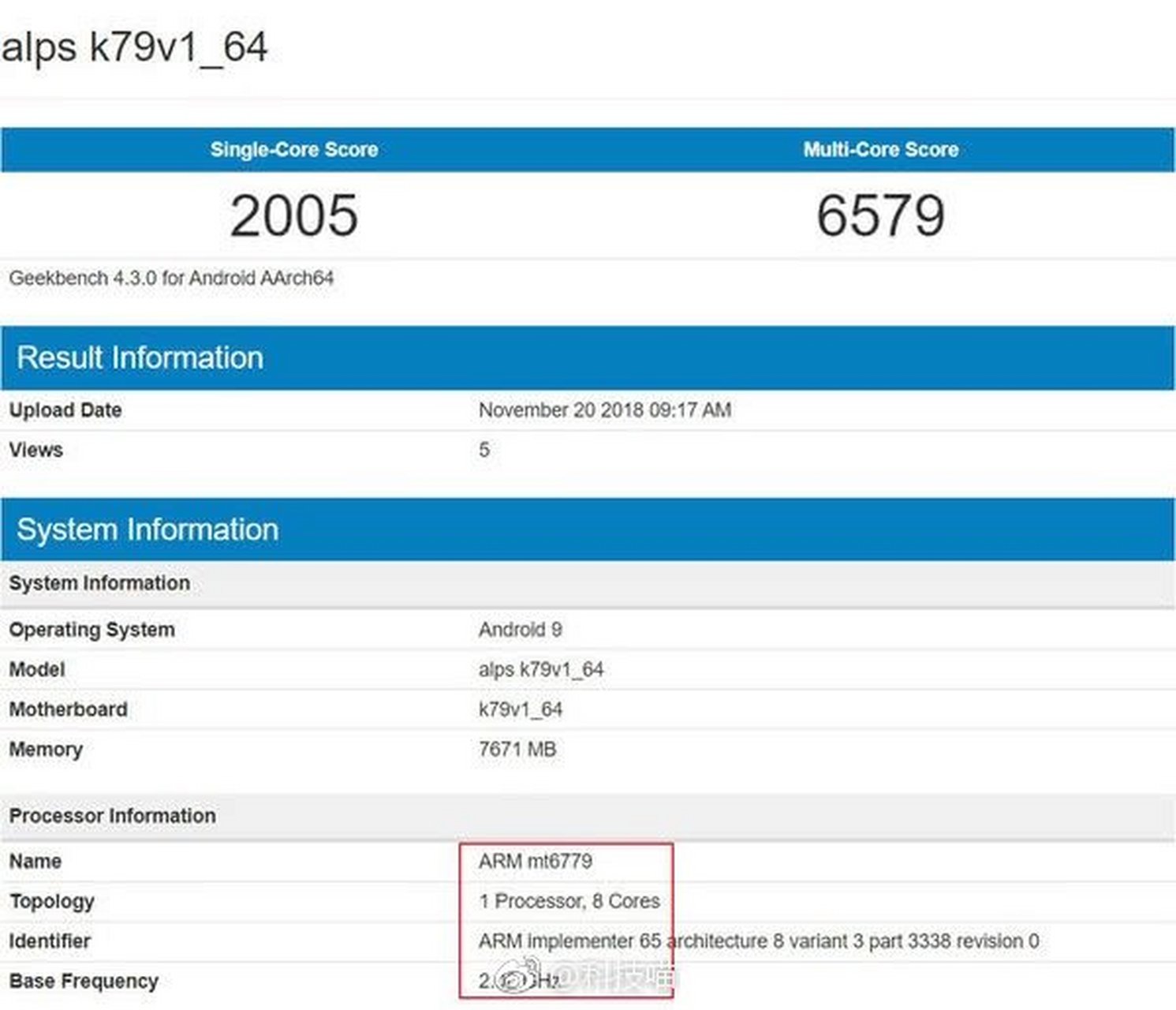
Task: Select the Multi-Core Score header
Action: (x=881, y=150)
